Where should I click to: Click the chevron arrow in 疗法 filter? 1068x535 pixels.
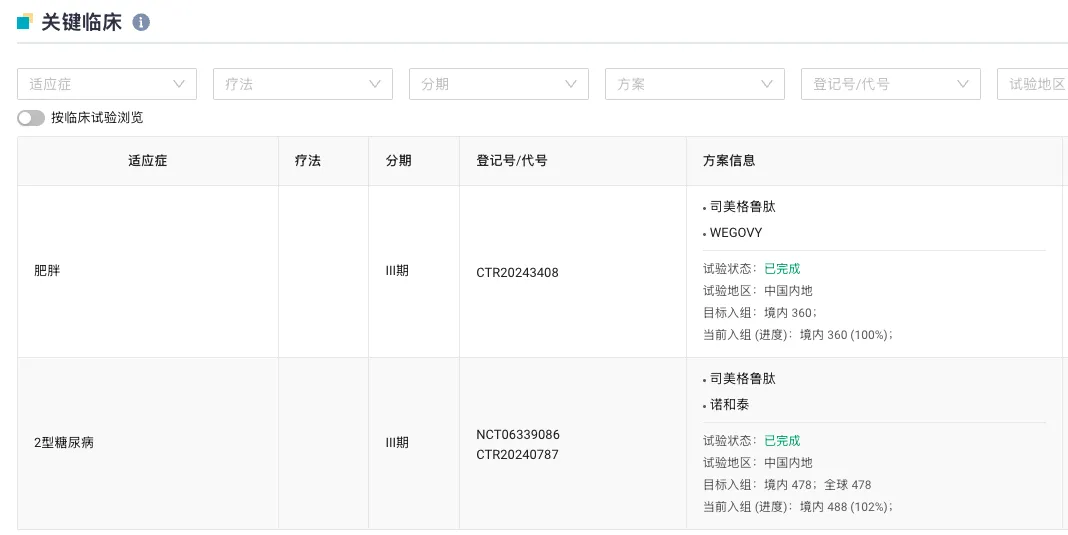tap(375, 84)
